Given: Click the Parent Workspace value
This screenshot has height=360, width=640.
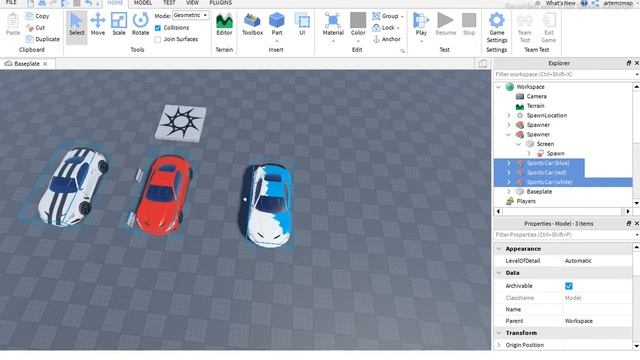Looking at the screenshot, I should click(578, 321).
